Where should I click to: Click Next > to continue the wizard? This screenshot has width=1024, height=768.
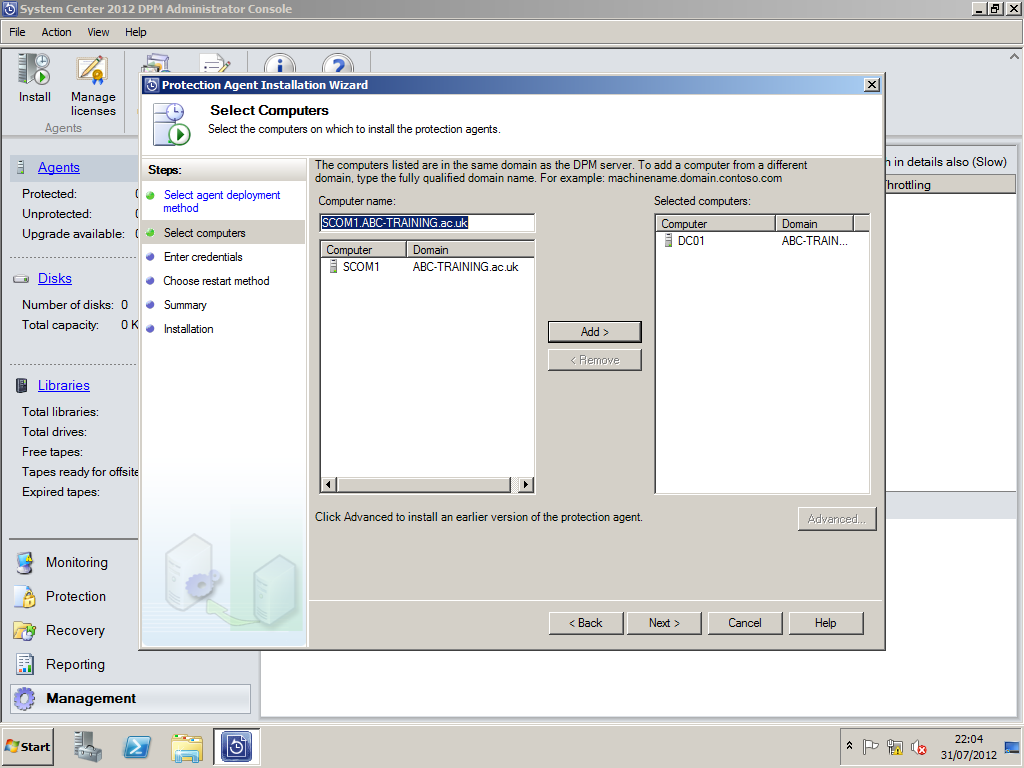tap(664, 623)
